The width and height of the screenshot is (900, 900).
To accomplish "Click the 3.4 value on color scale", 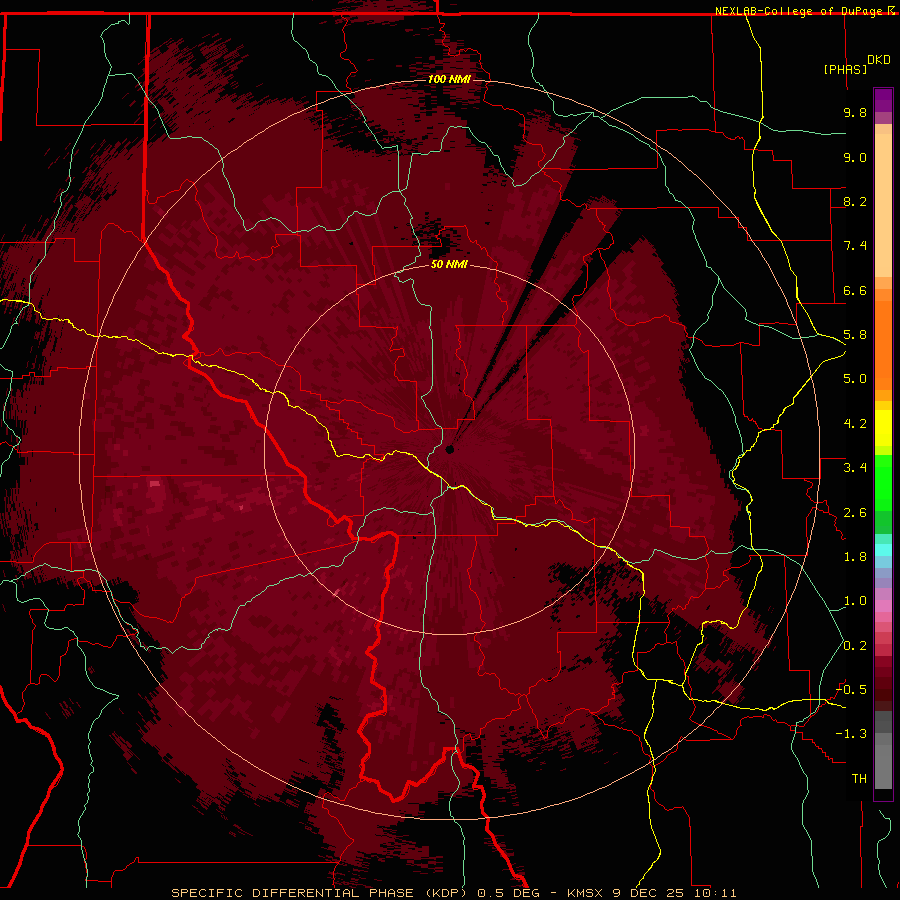I will [x=855, y=468].
